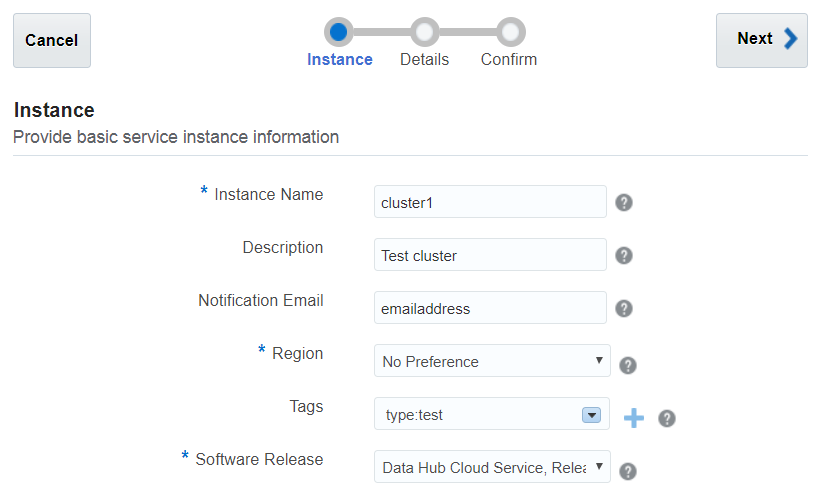The image size is (823, 500).
Task: Click help icon beside Description field
Action: click(x=624, y=256)
